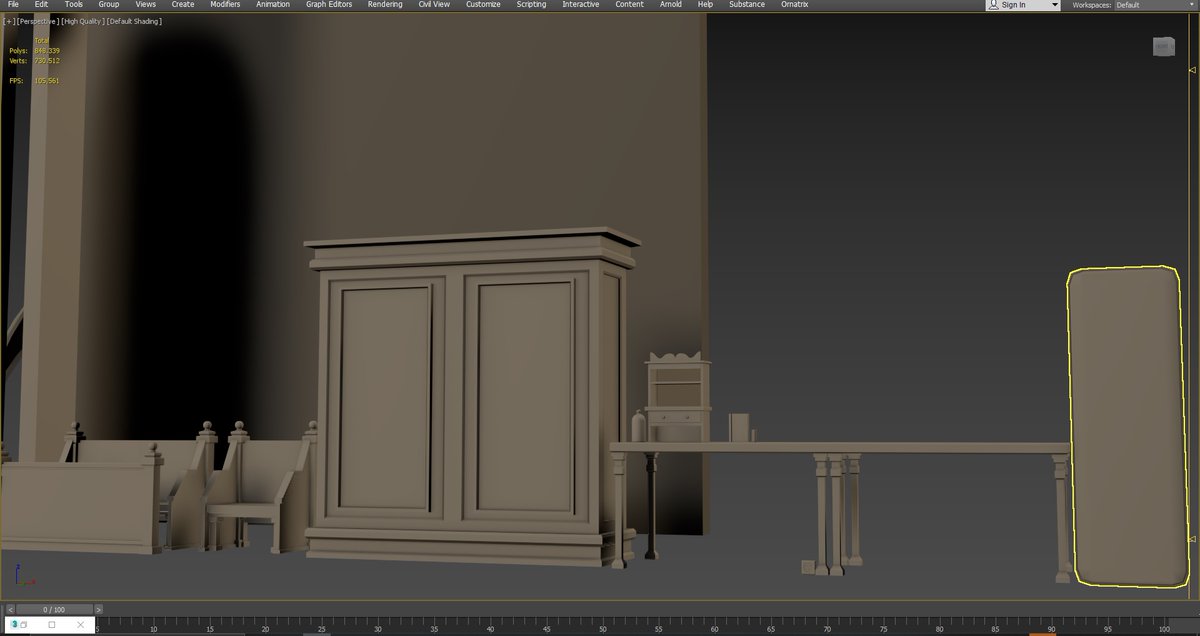
Task: Open the Workspaces Default dropdown
Action: (x=1157, y=5)
